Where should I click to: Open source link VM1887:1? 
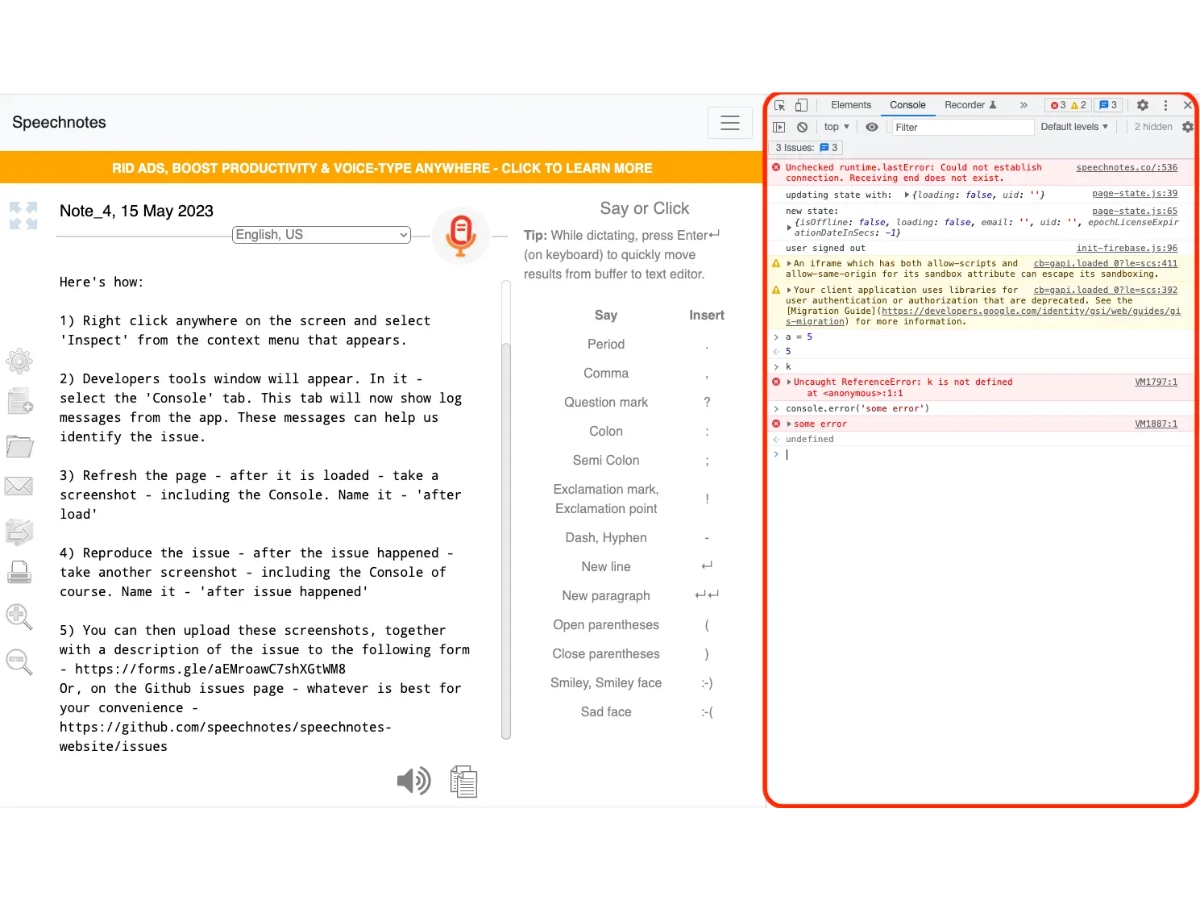click(1156, 424)
